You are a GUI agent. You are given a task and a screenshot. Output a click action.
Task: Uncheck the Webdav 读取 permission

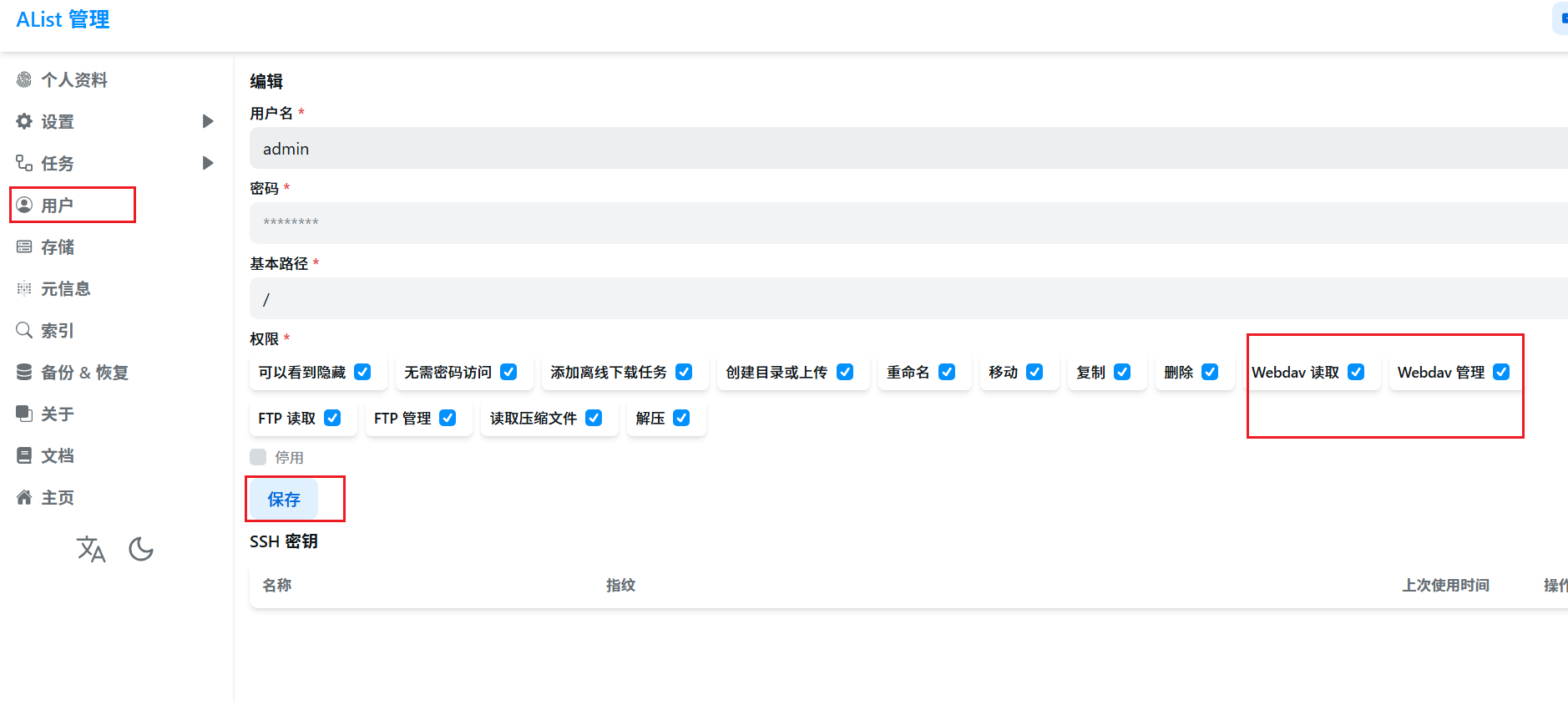coord(1356,372)
